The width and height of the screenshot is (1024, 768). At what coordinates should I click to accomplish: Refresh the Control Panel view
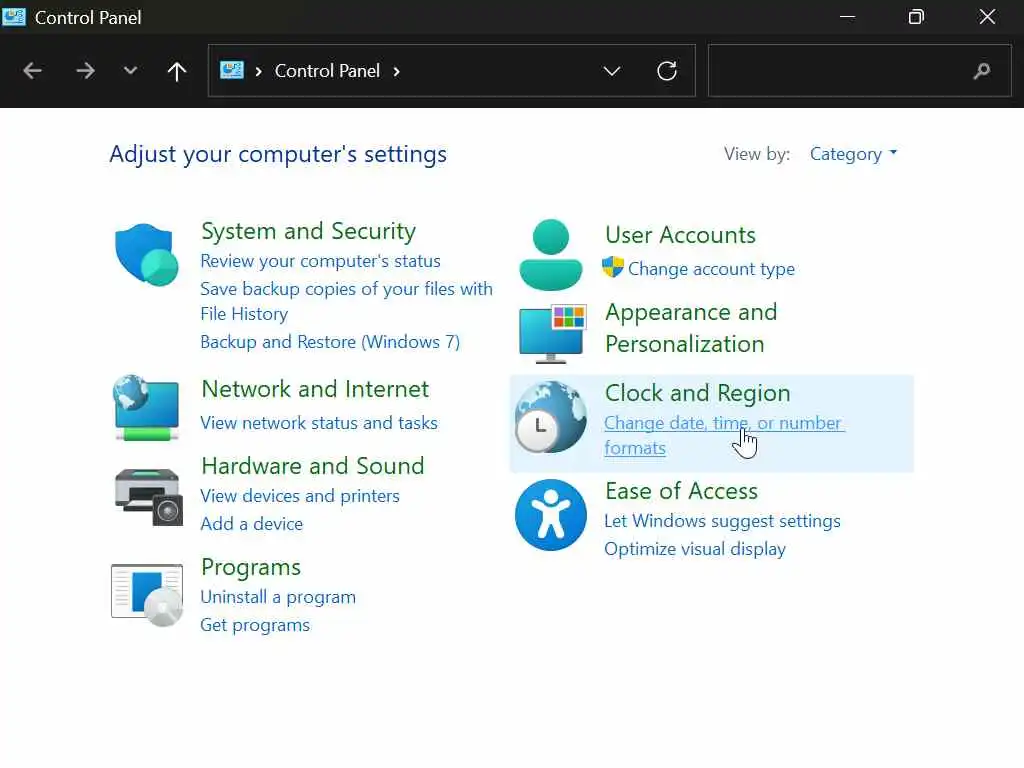667,71
